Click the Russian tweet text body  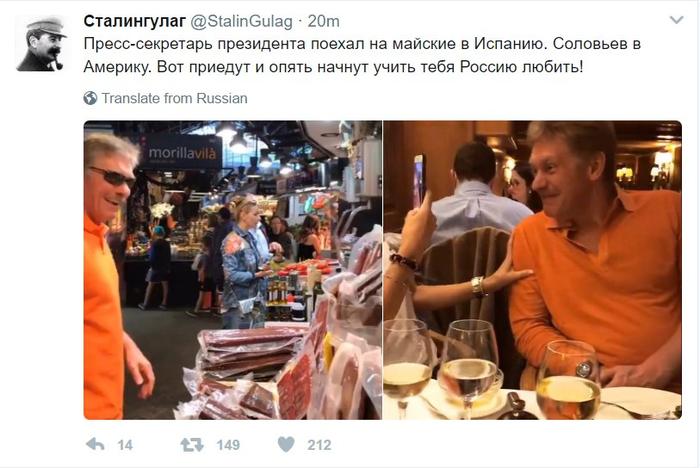pyautogui.click(x=362, y=55)
